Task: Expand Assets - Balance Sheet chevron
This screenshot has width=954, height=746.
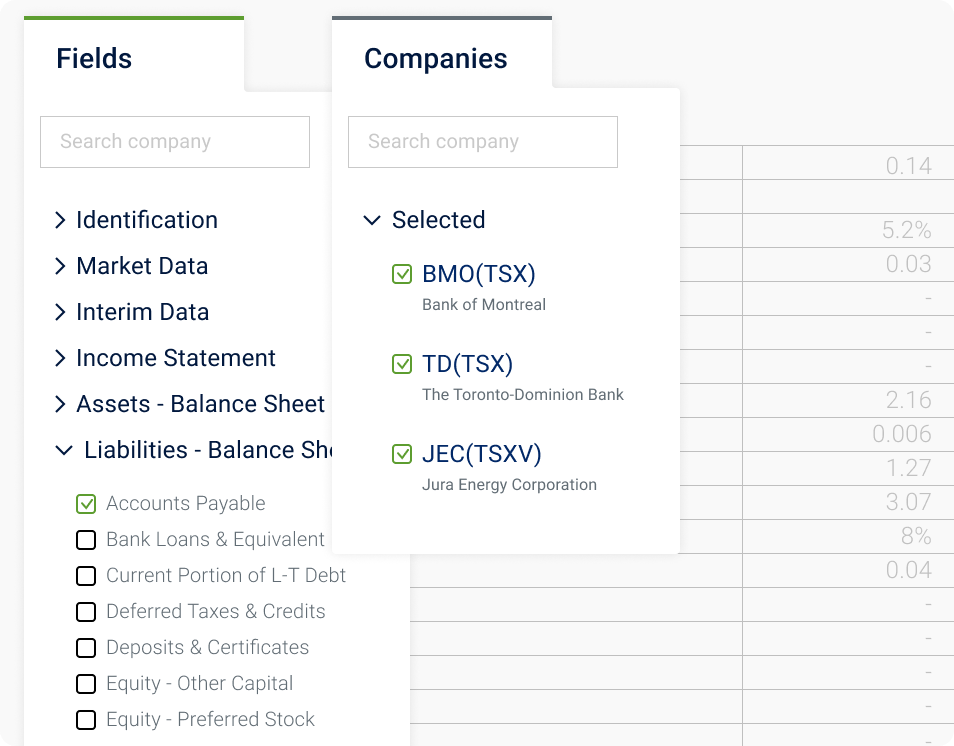Action: 60,404
